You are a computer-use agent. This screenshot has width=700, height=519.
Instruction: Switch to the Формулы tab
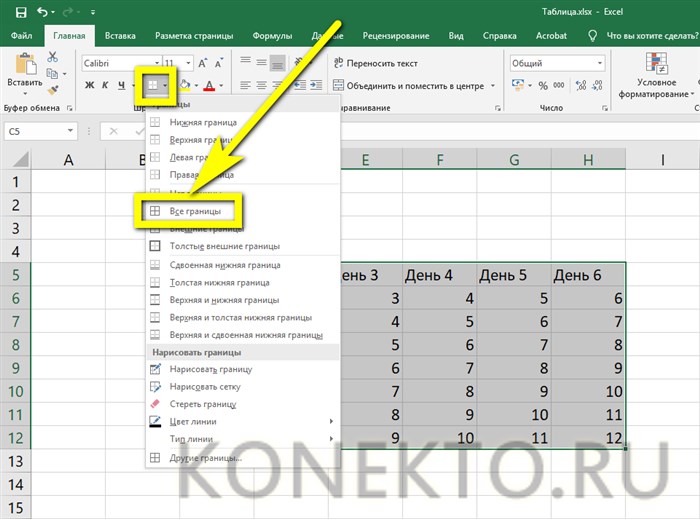tap(272, 36)
